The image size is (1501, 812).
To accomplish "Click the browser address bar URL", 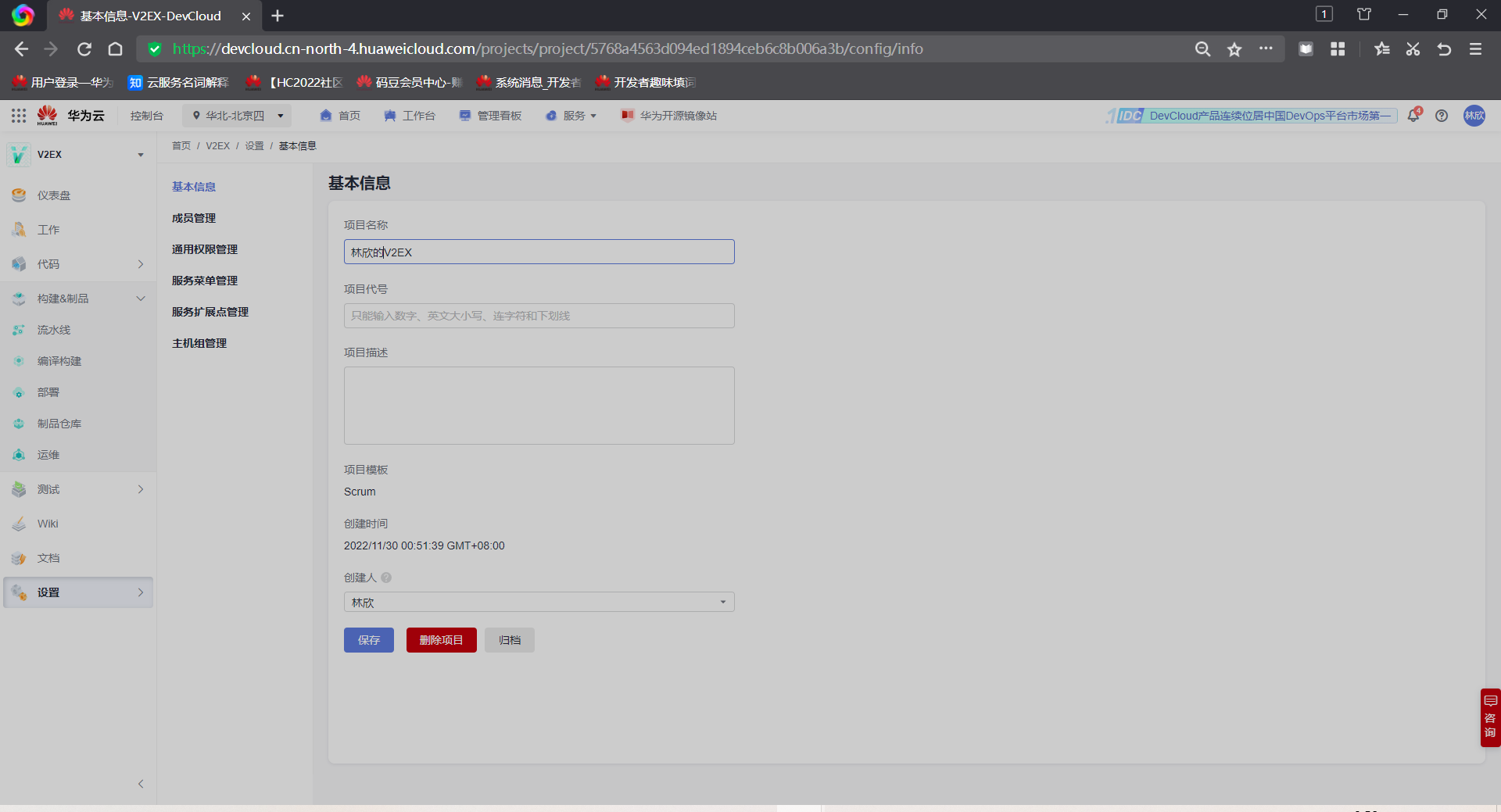I will 547,49.
